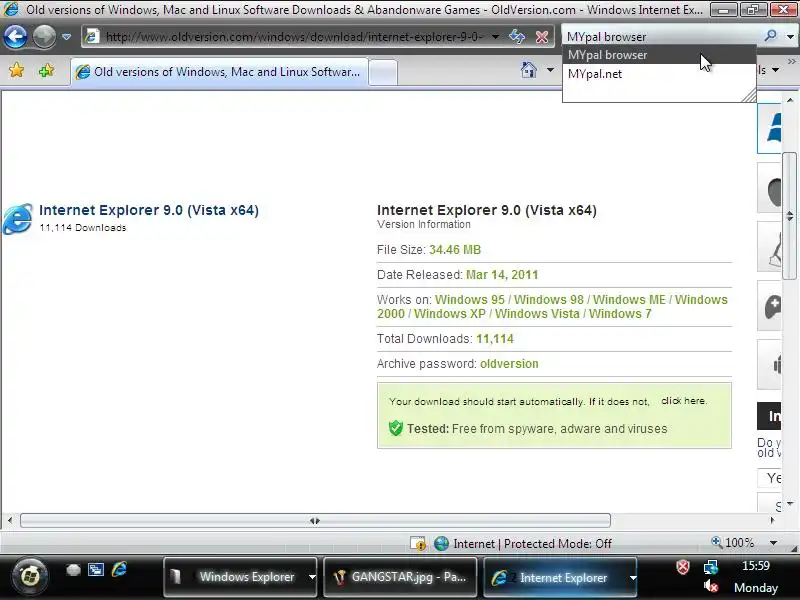
Task: Click the Forward navigation arrow button
Action: (44, 37)
